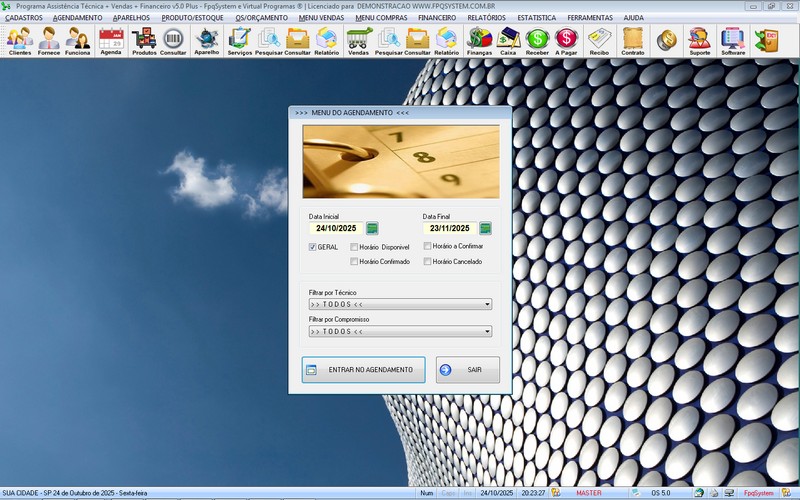This screenshot has height=500, width=800.
Task: Open the Serviços toolbar icon
Action: pyautogui.click(x=240, y=41)
